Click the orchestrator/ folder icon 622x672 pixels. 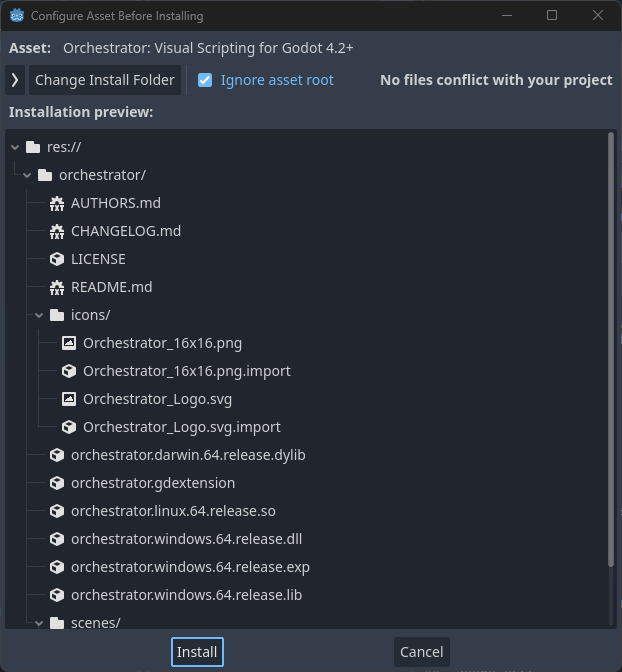[45, 175]
